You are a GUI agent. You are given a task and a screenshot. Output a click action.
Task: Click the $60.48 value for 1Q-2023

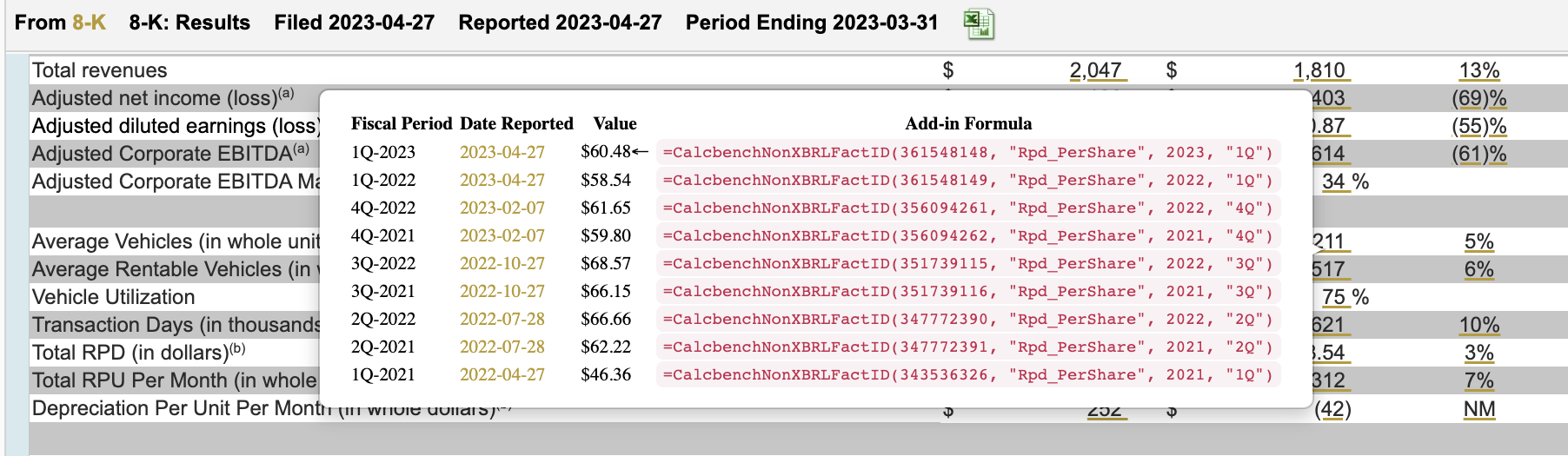[x=605, y=152]
